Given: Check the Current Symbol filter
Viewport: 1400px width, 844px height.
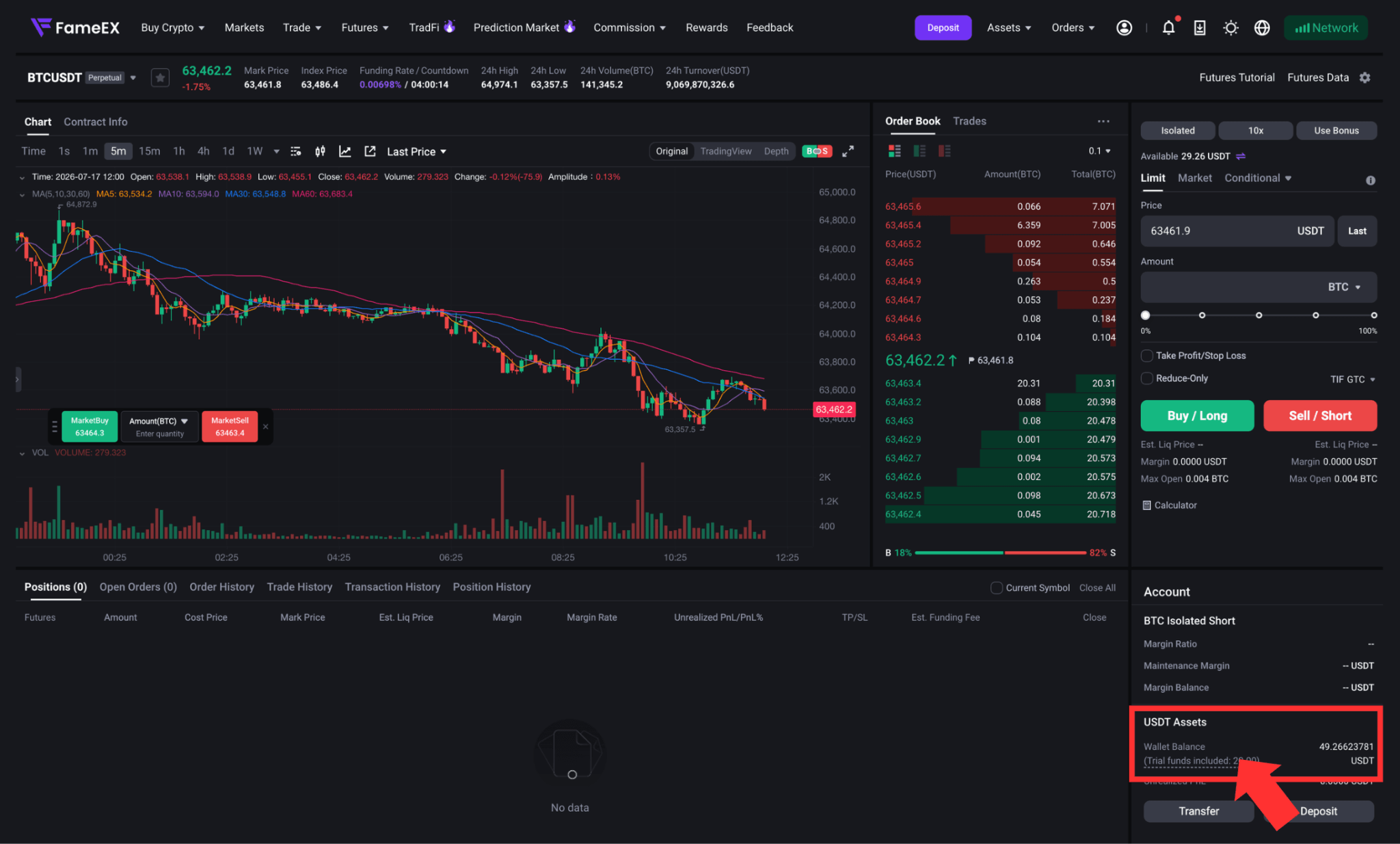Looking at the screenshot, I should (997, 588).
